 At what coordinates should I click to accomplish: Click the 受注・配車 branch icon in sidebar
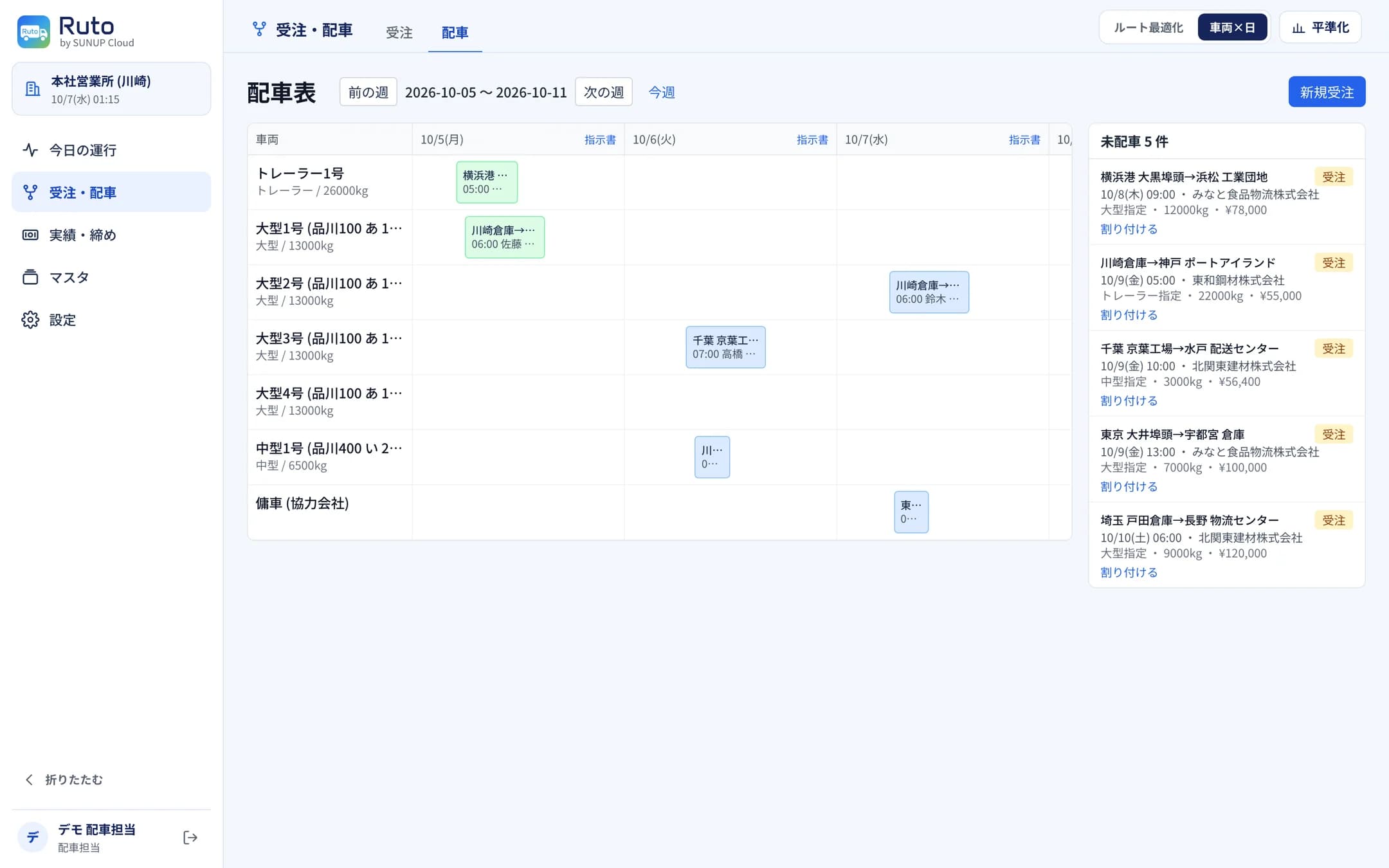pyautogui.click(x=30, y=192)
